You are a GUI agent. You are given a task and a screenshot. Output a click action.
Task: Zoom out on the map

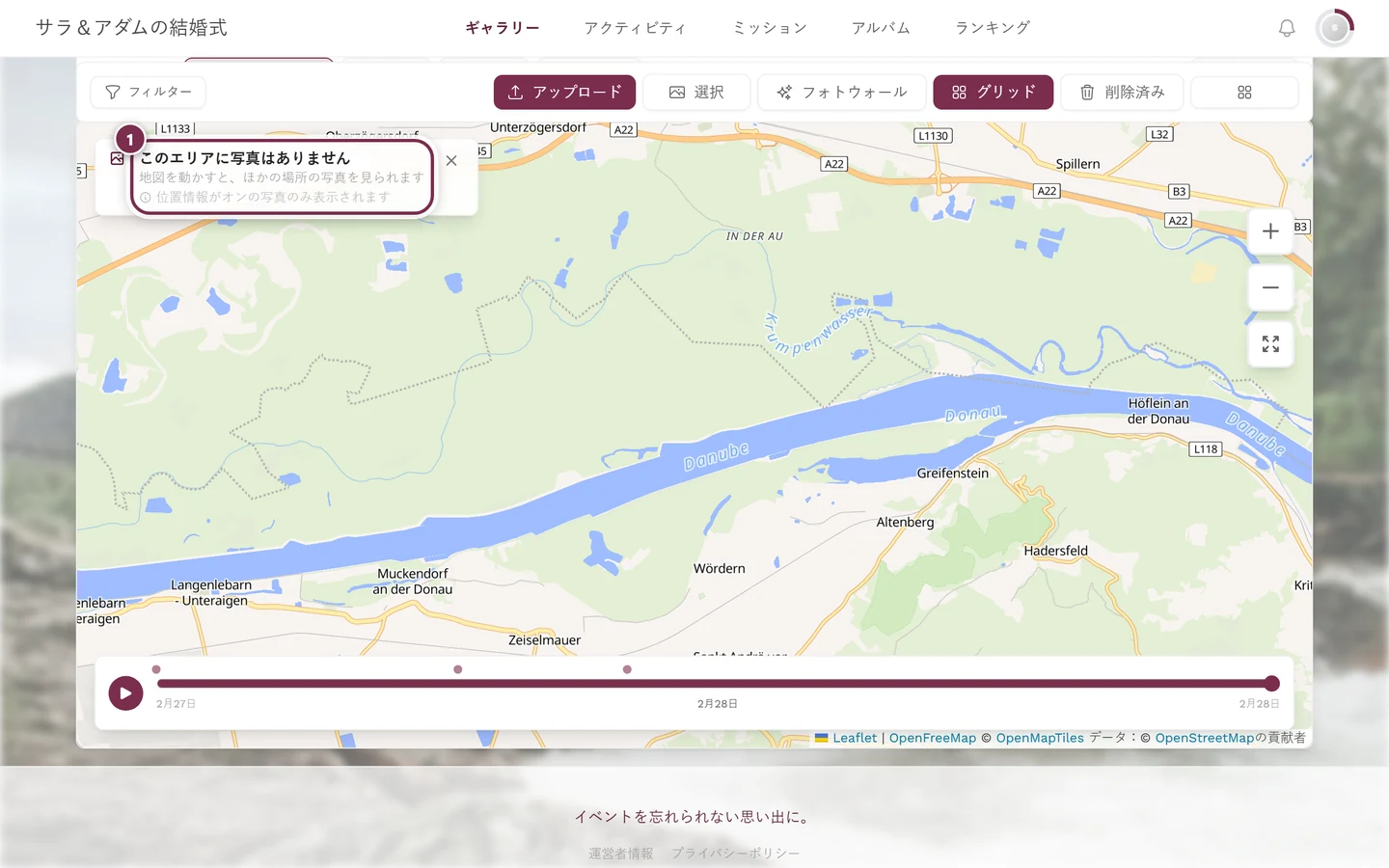pos(1270,287)
